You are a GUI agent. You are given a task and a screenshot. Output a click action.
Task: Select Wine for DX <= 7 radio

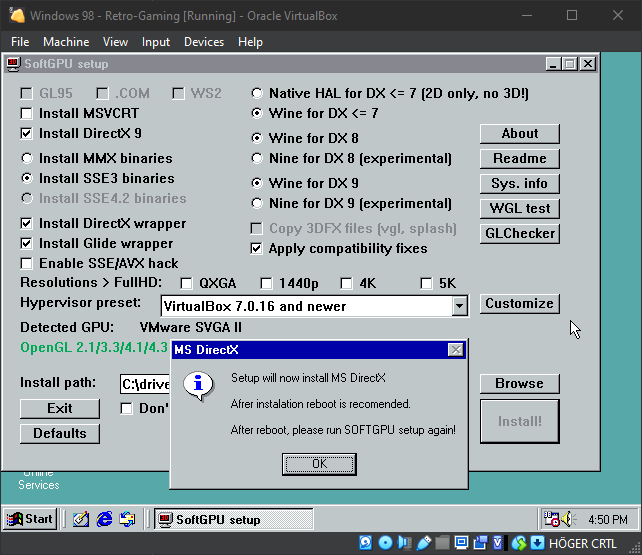click(x=257, y=113)
